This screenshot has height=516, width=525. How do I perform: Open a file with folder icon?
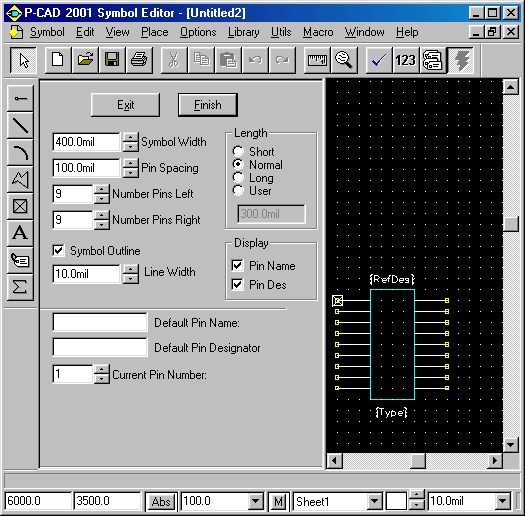85,60
